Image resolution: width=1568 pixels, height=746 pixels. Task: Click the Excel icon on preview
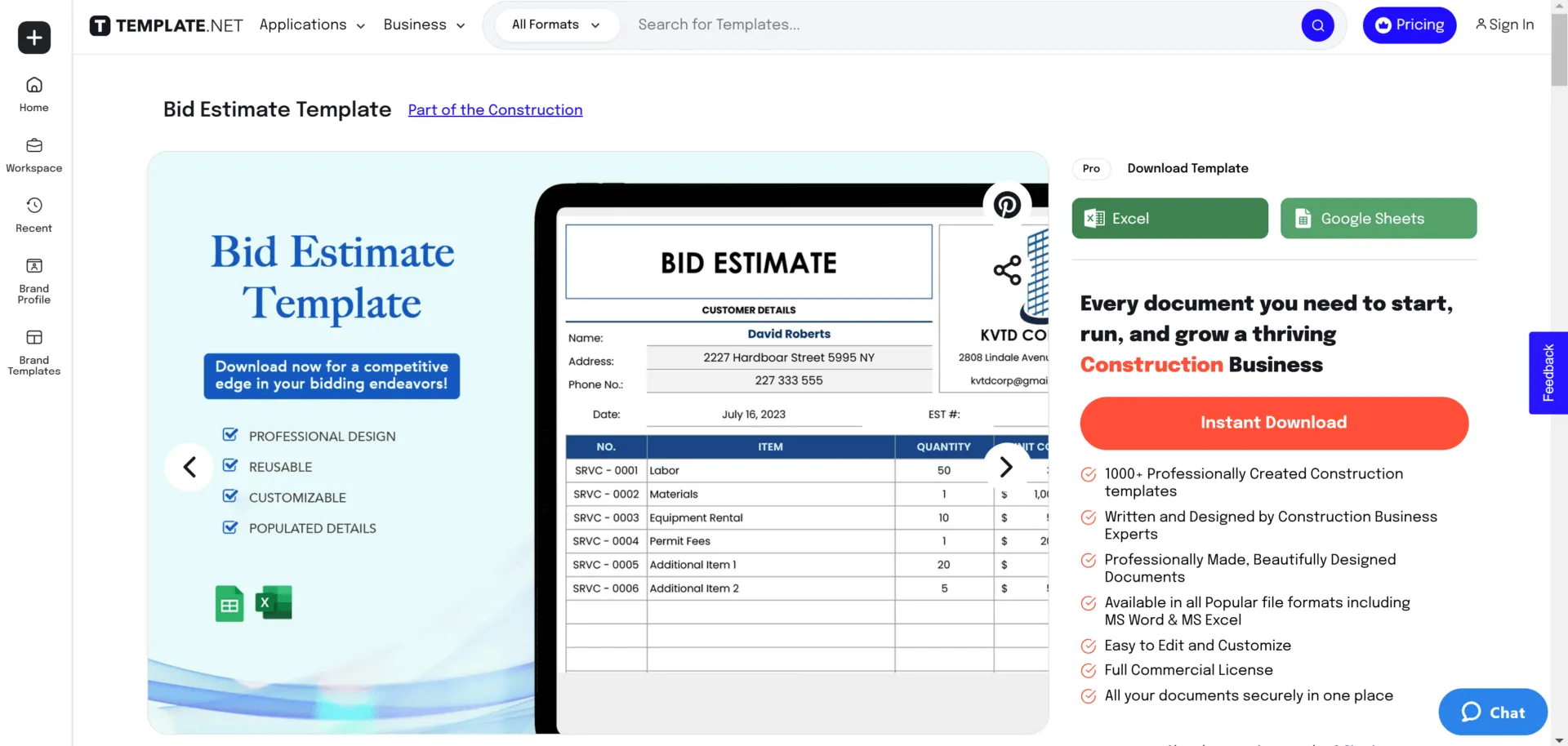[274, 603]
